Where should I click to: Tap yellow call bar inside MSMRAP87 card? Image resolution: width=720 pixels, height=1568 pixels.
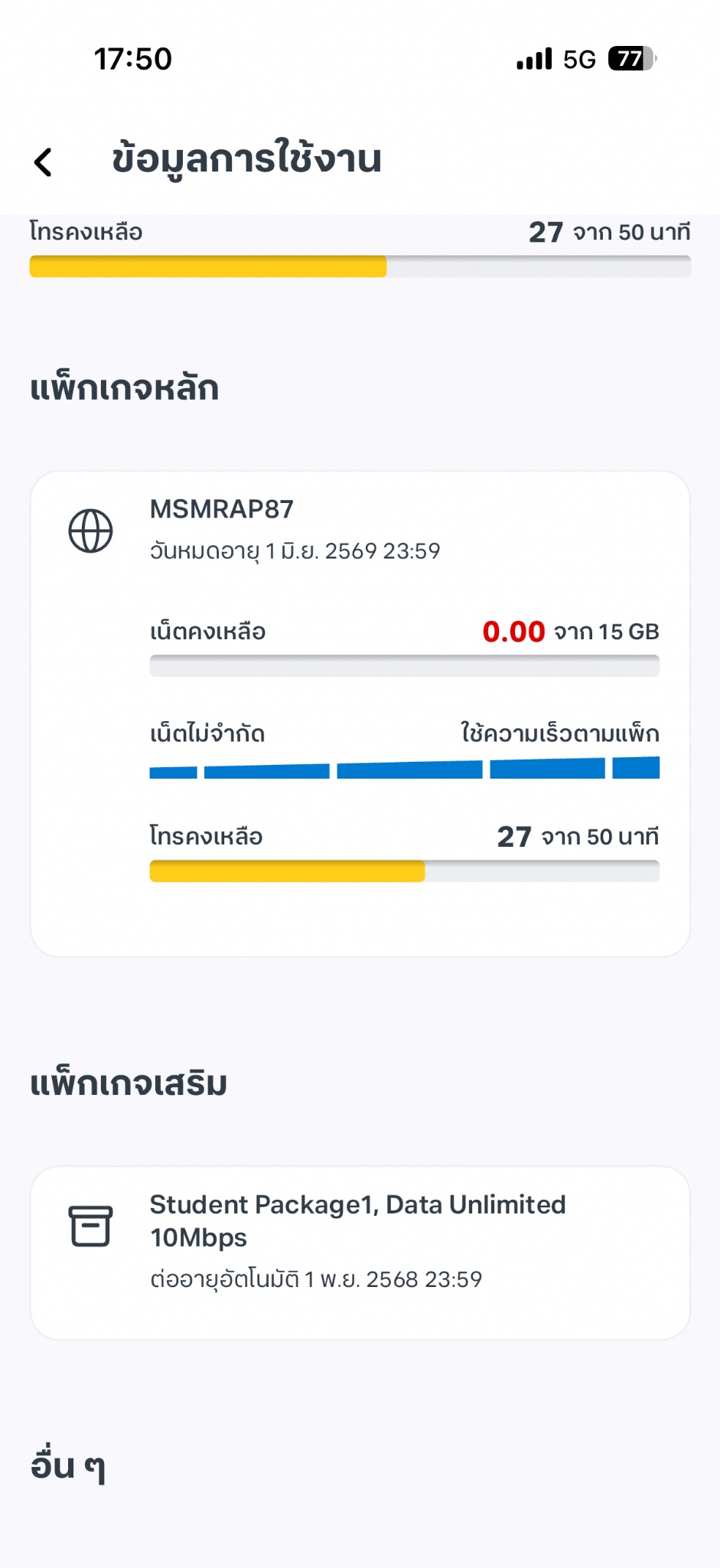click(287, 871)
